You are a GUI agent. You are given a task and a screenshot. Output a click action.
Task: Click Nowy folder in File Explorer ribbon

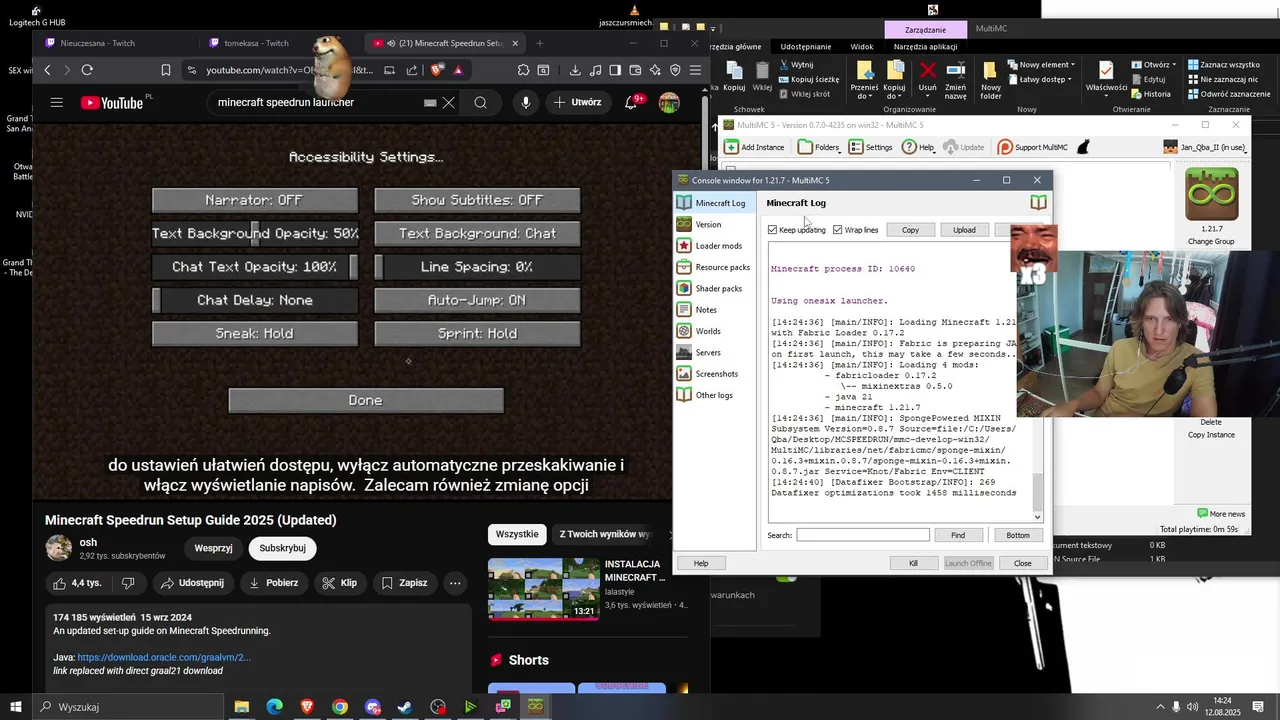coord(990,80)
